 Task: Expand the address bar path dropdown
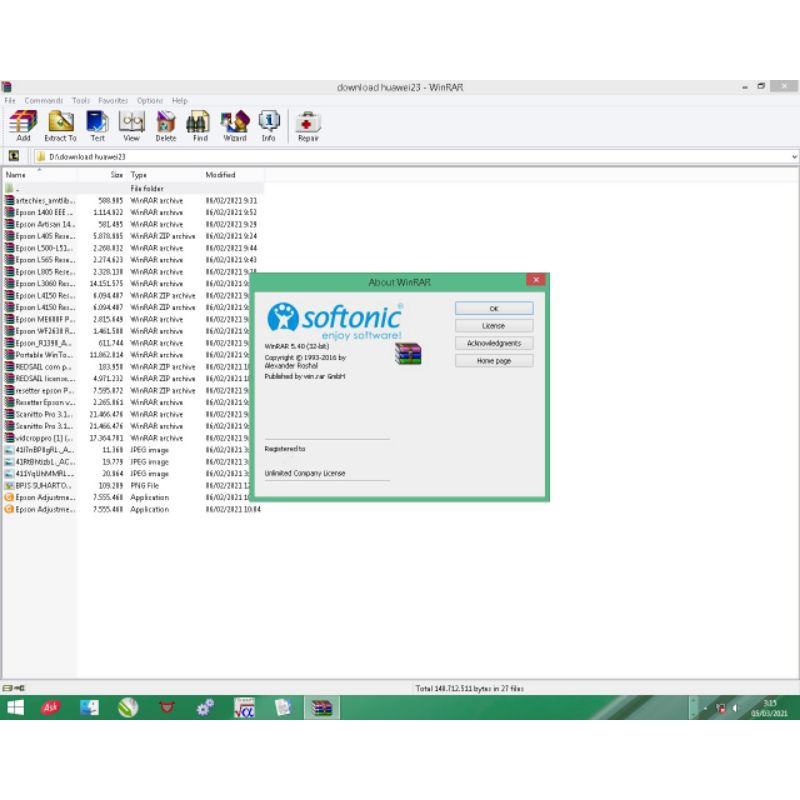pos(794,157)
